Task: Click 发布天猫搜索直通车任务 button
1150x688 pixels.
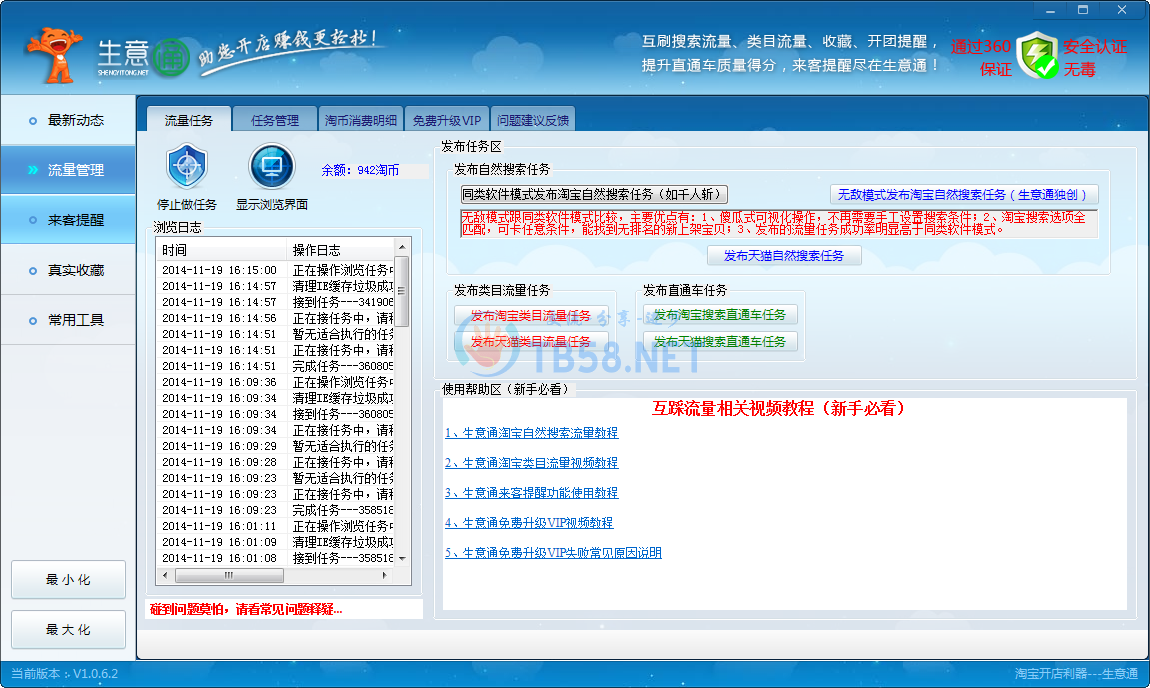Action: coord(719,342)
